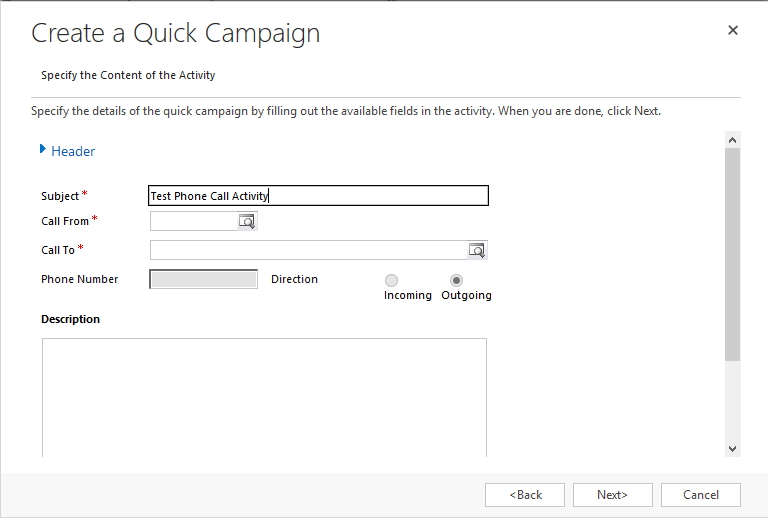Click in the Description text area
The image size is (768, 518).
coord(264,398)
